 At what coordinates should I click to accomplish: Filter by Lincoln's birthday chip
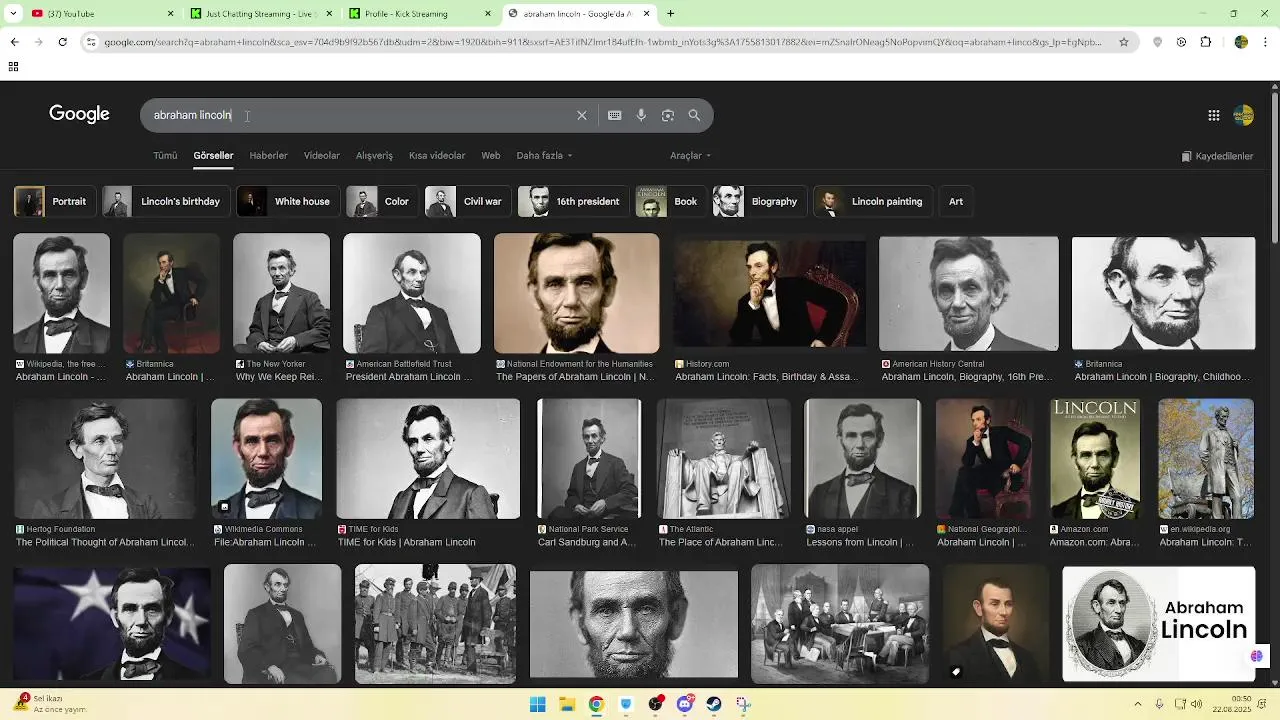point(167,201)
